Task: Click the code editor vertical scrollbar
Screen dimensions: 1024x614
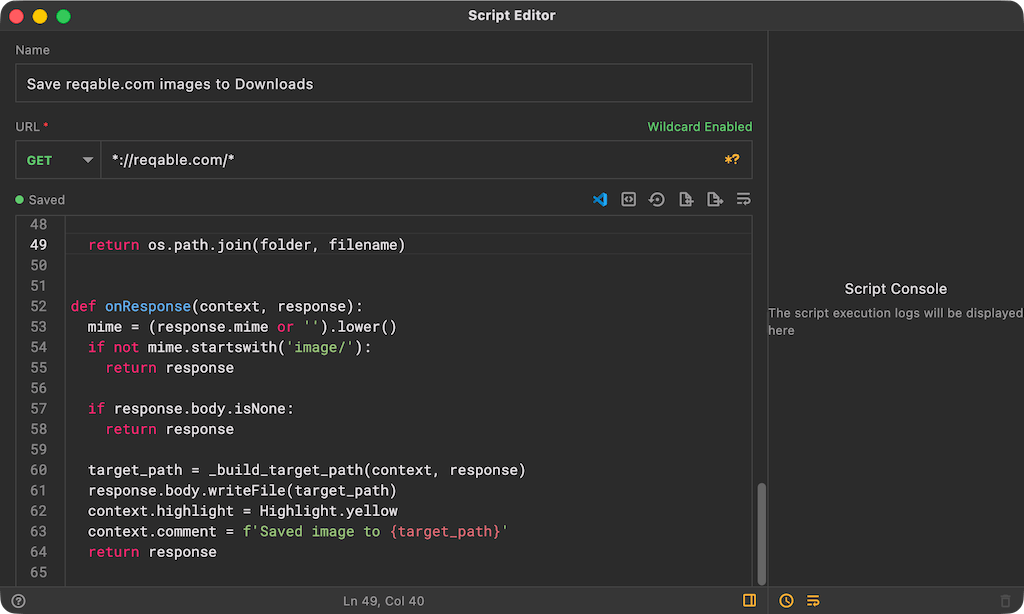Action: tap(761, 534)
